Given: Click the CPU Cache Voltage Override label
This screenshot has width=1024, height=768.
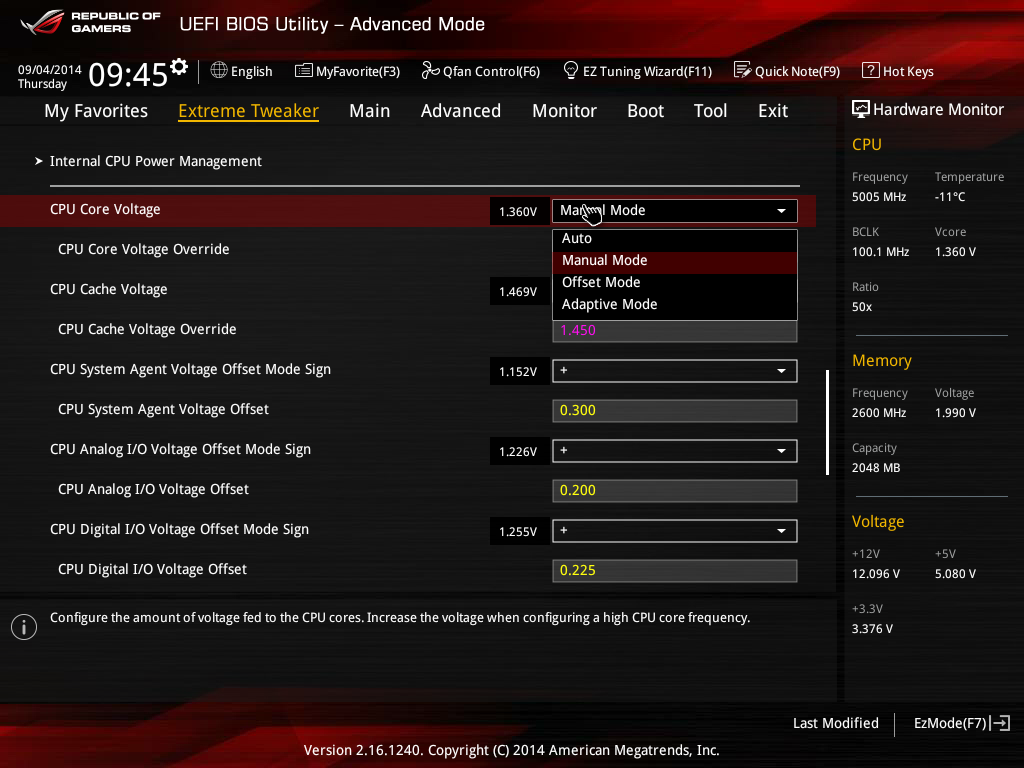Looking at the screenshot, I should 147,329.
